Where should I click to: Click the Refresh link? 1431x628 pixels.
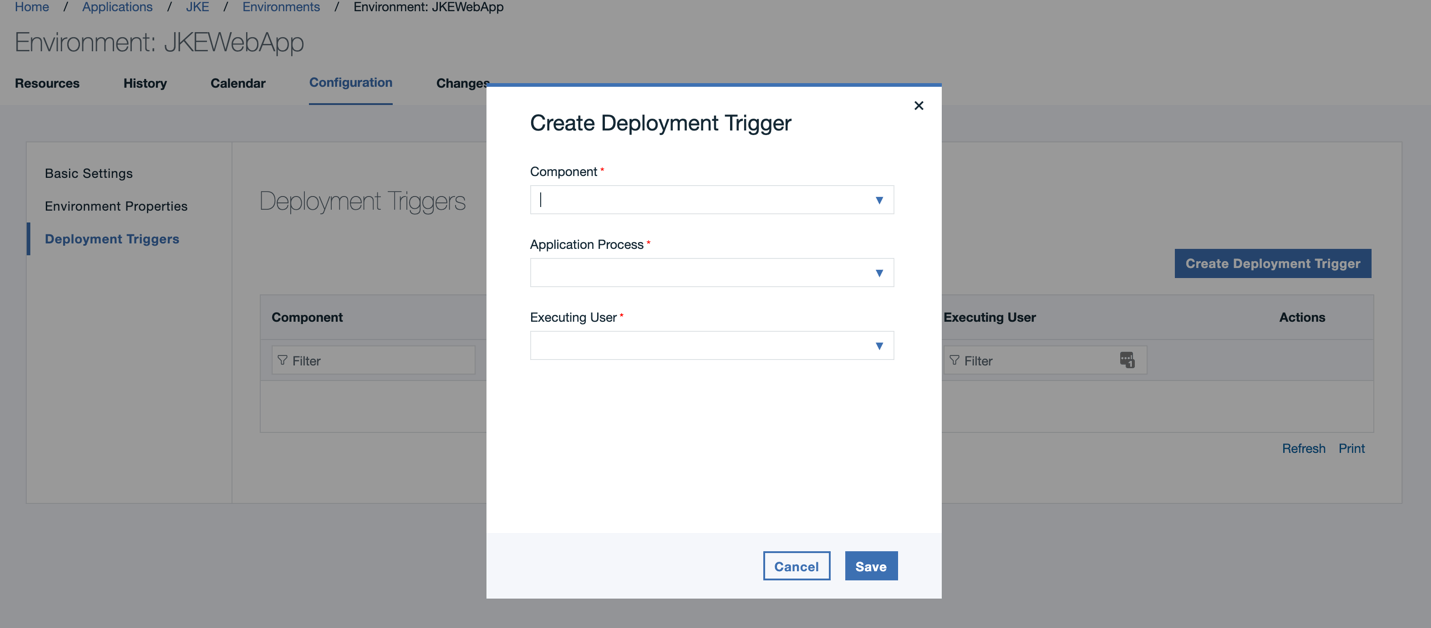(1303, 449)
